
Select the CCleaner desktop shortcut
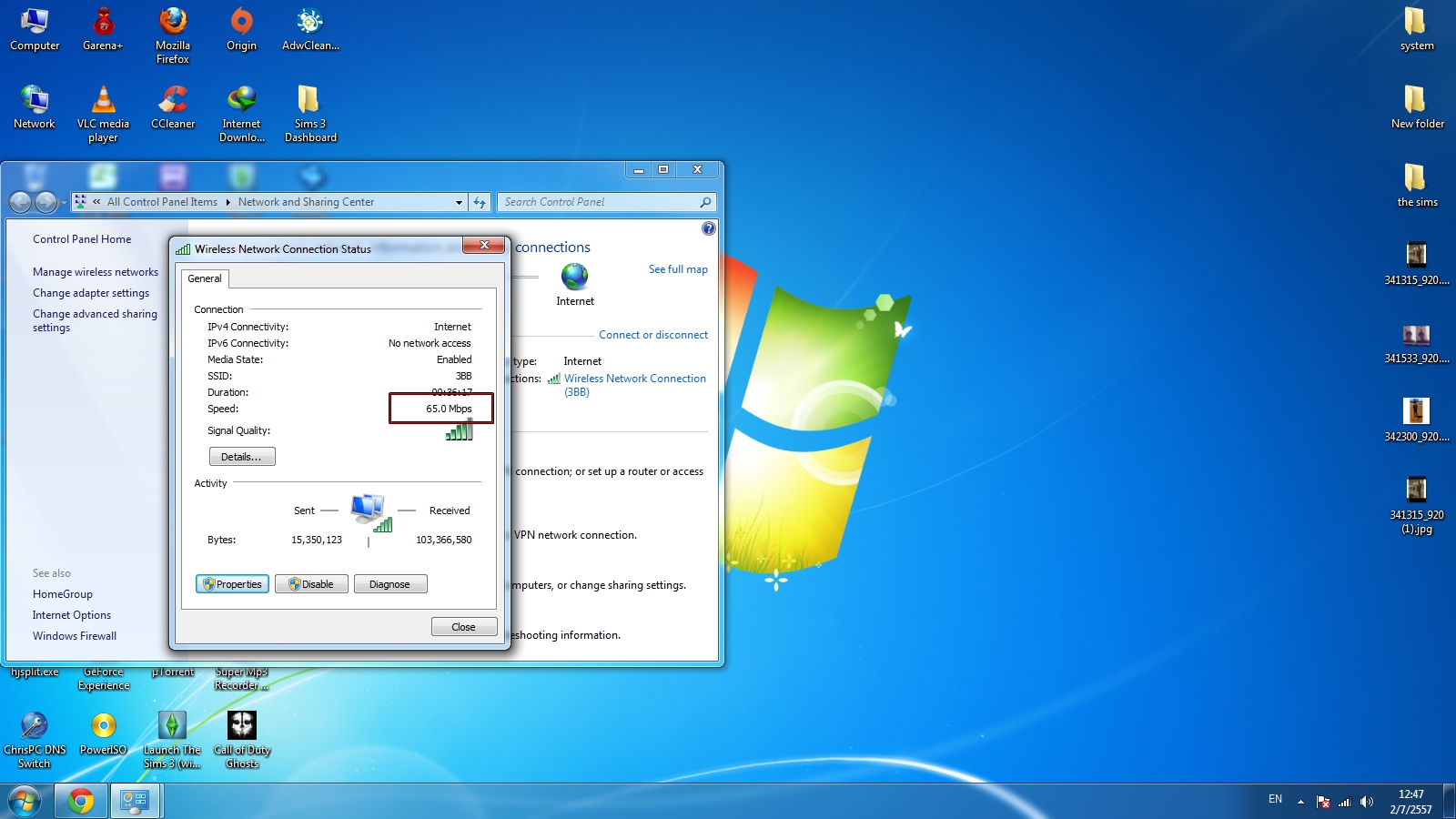pos(173,107)
